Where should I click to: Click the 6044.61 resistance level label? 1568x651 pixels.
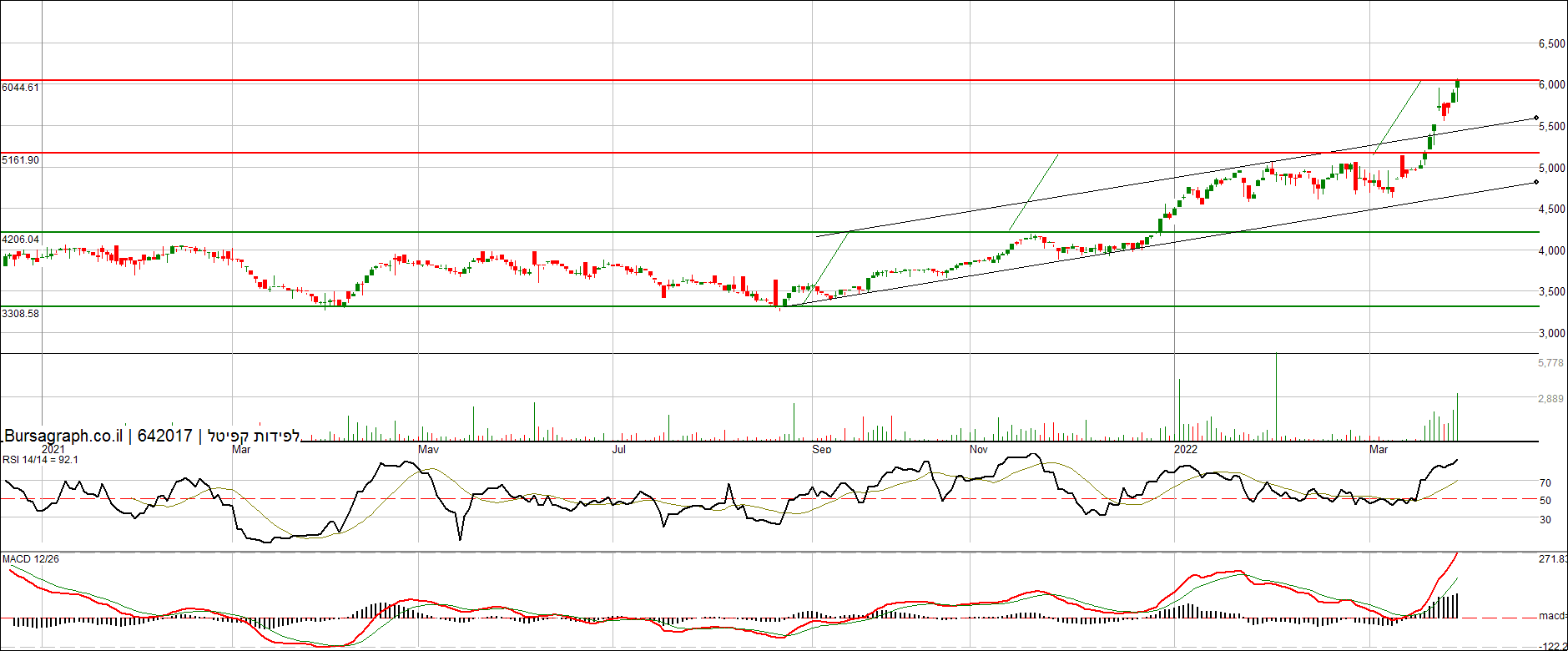[x=21, y=88]
